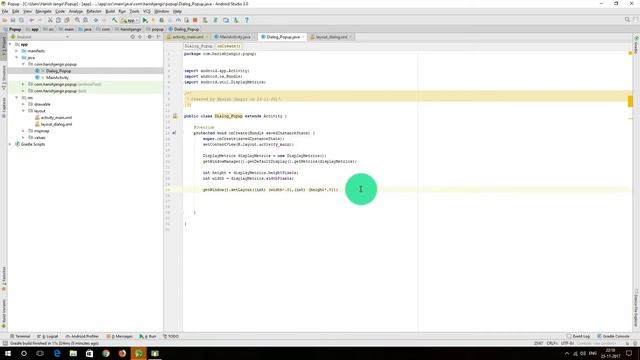Collapse the java folder

click(17, 58)
